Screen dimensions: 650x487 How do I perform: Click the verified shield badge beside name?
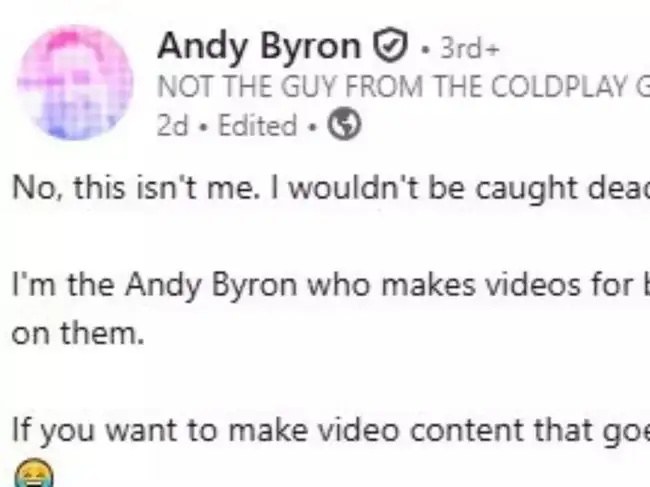[x=391, y=45]
